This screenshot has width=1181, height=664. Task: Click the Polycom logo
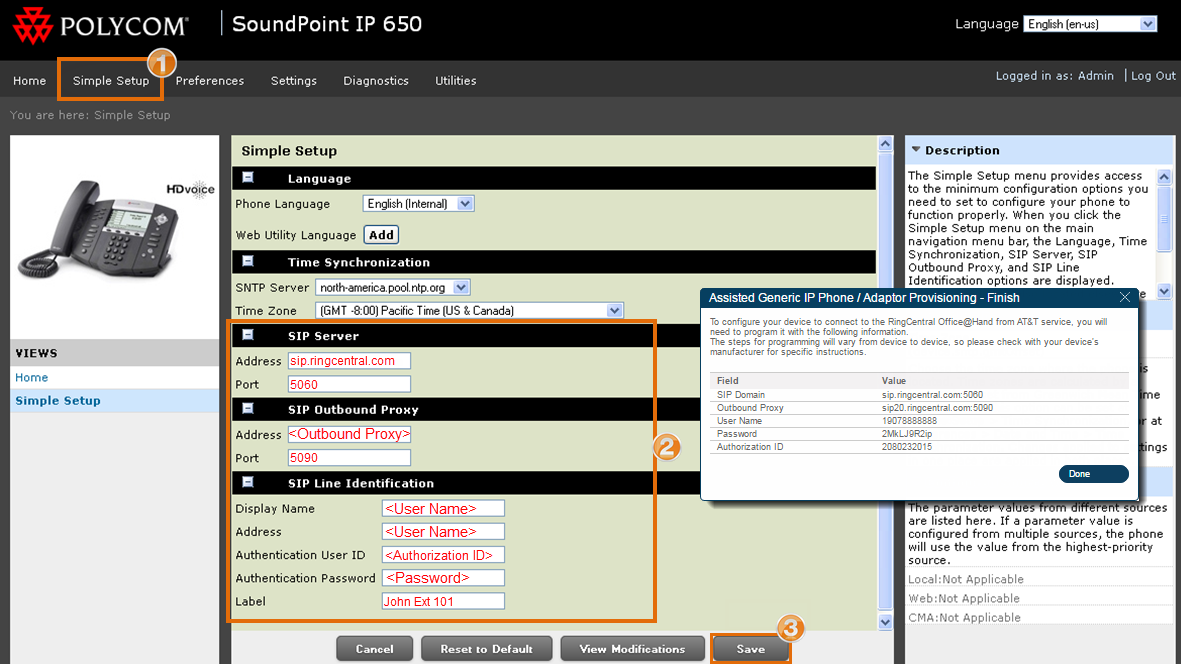tap(101, 26)
